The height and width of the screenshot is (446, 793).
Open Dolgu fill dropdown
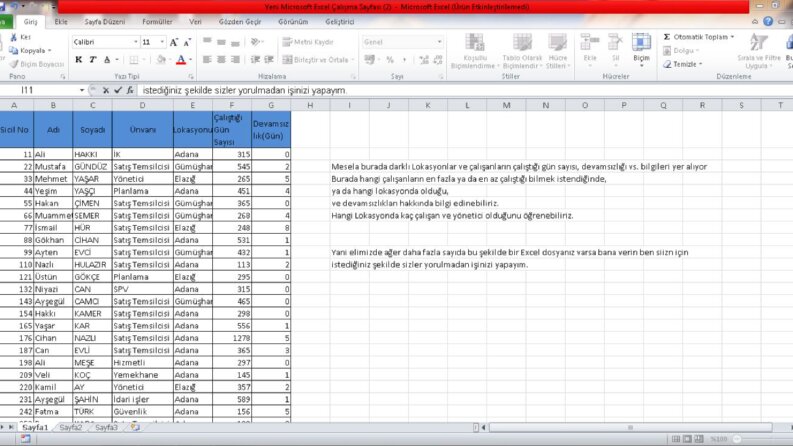coord(681,51)
